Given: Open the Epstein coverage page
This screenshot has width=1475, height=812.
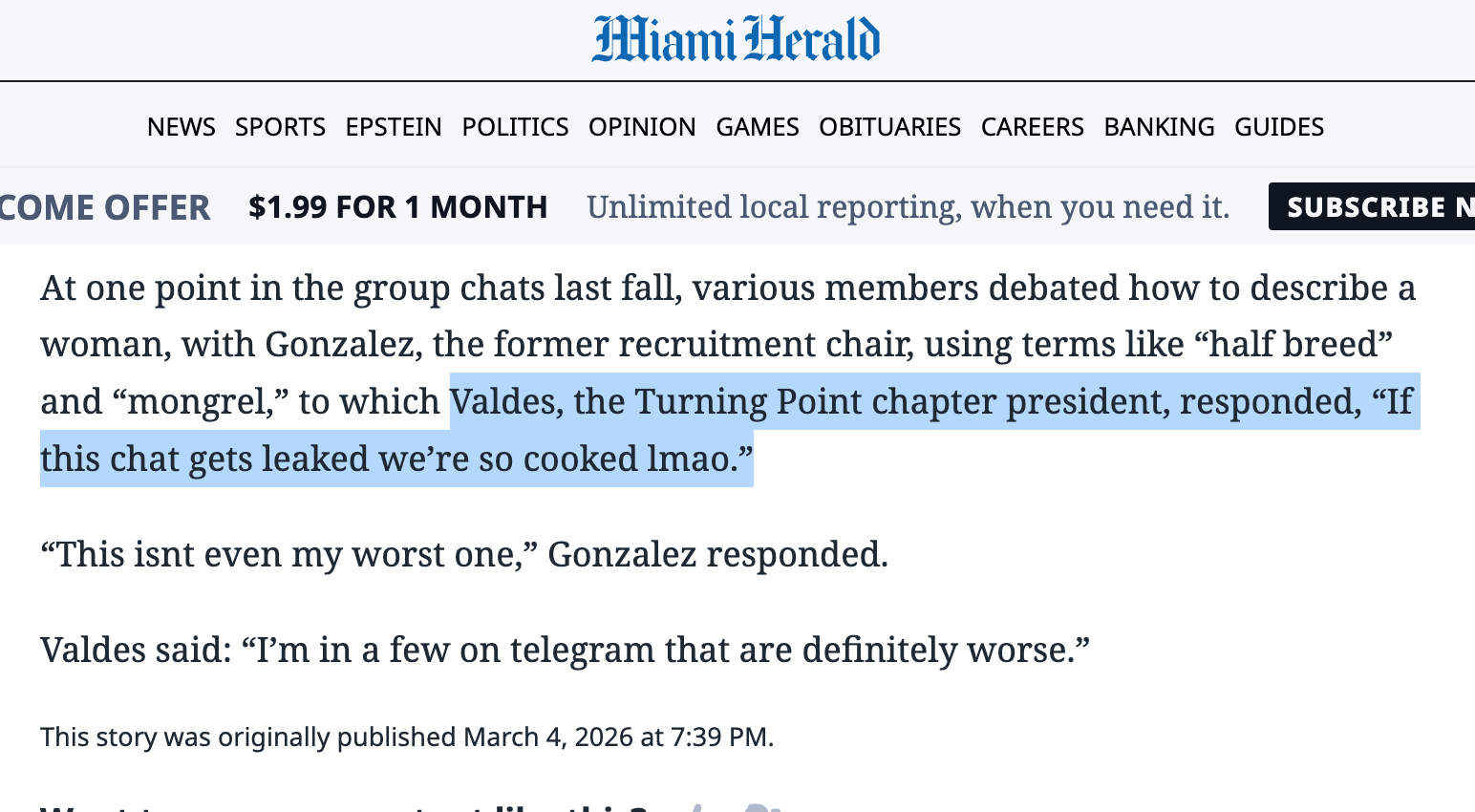Looking at the screenshot, I should click(394, 127).
